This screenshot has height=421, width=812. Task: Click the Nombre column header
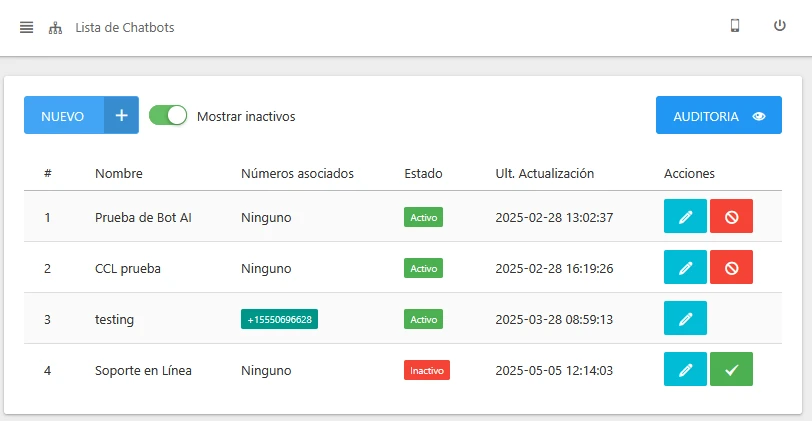coord(118,173)
